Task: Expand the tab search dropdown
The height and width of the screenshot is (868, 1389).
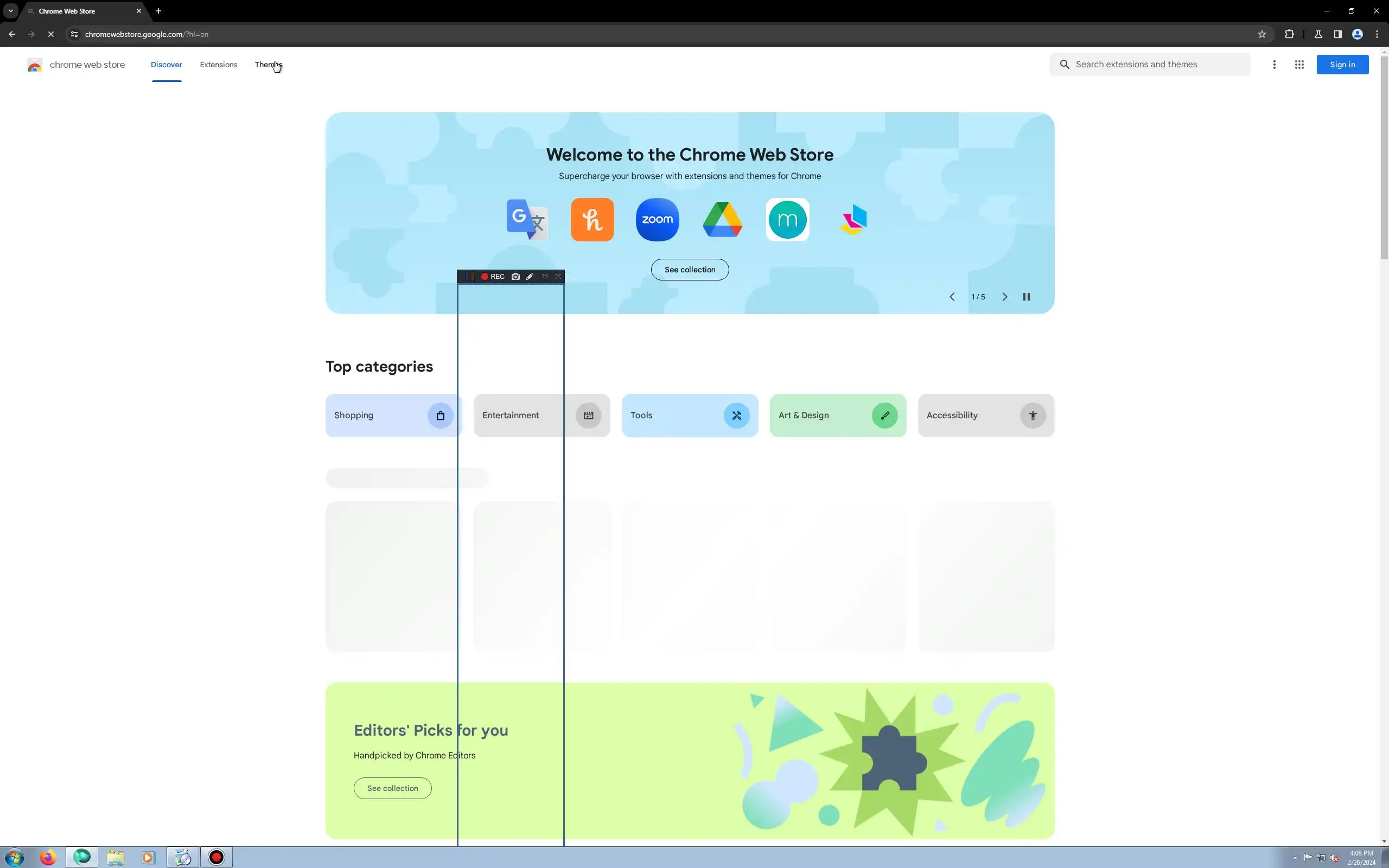Action: tap(10, 11)
